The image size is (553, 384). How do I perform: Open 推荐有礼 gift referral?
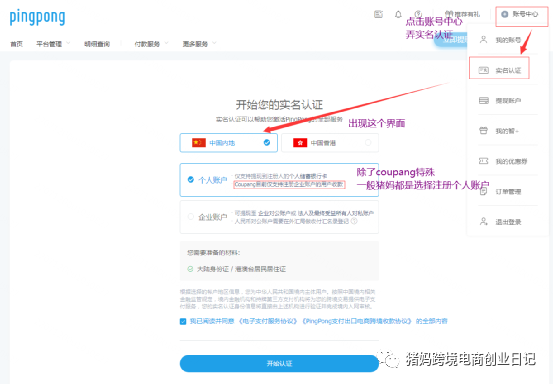click(x=462, y=14)
